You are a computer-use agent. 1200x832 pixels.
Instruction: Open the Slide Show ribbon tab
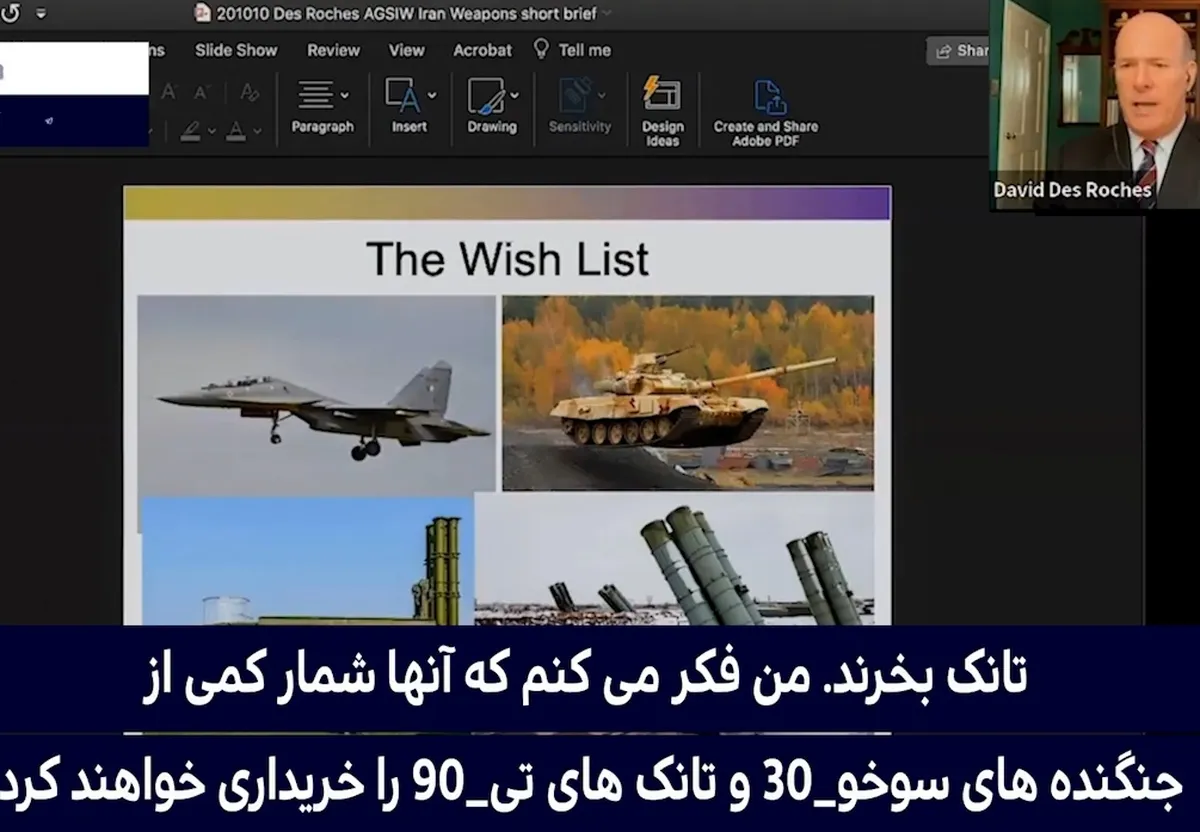235,50
